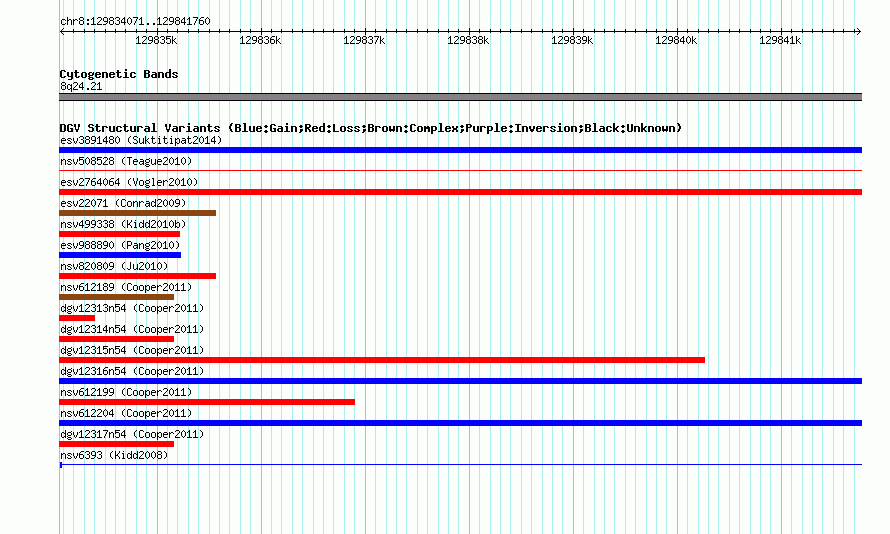Select the red bar under nsv612199
The image size is (890, 534).
point(207,402)
